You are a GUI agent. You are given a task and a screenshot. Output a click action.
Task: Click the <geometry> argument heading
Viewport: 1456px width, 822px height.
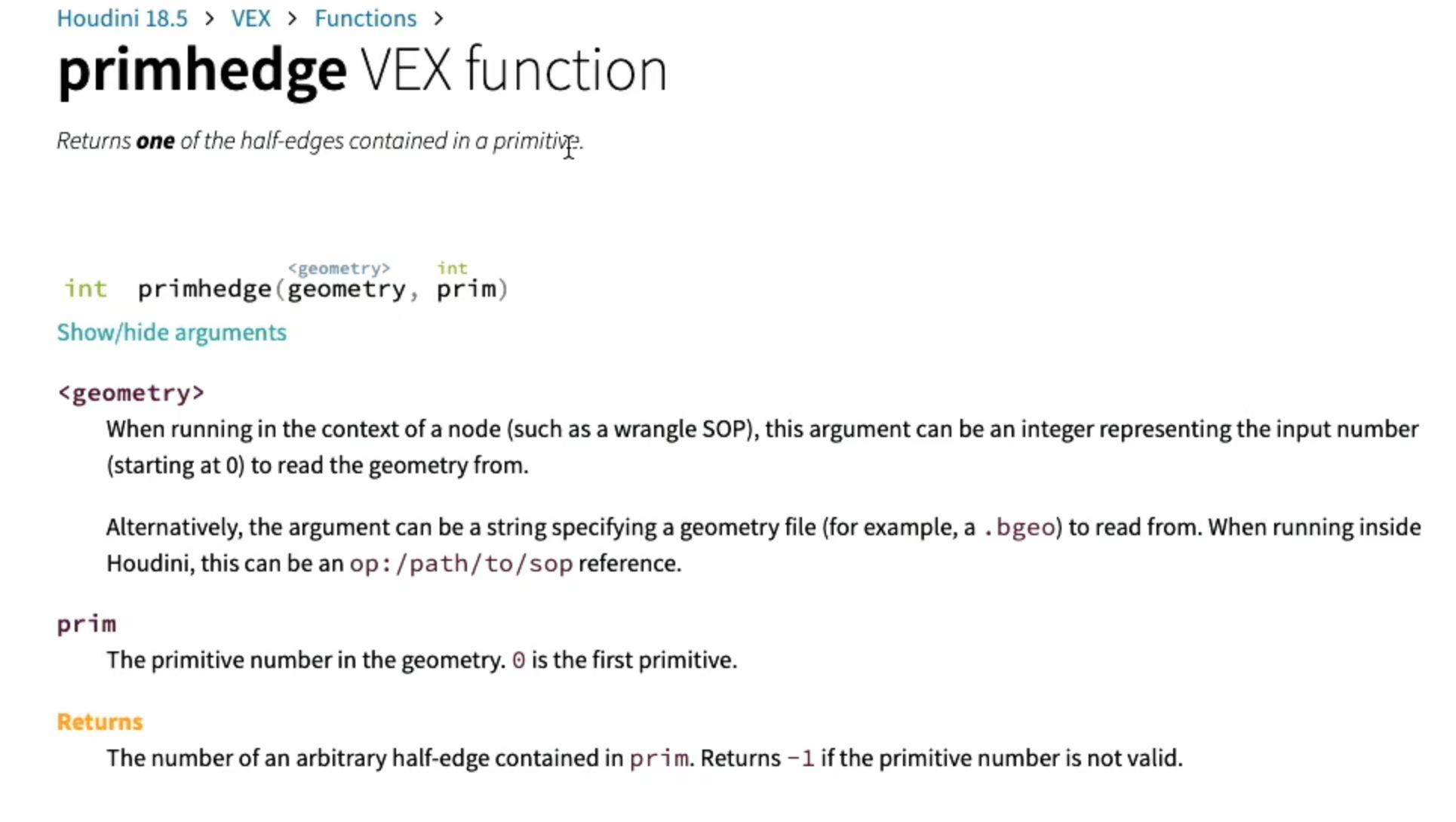(131, 393)
